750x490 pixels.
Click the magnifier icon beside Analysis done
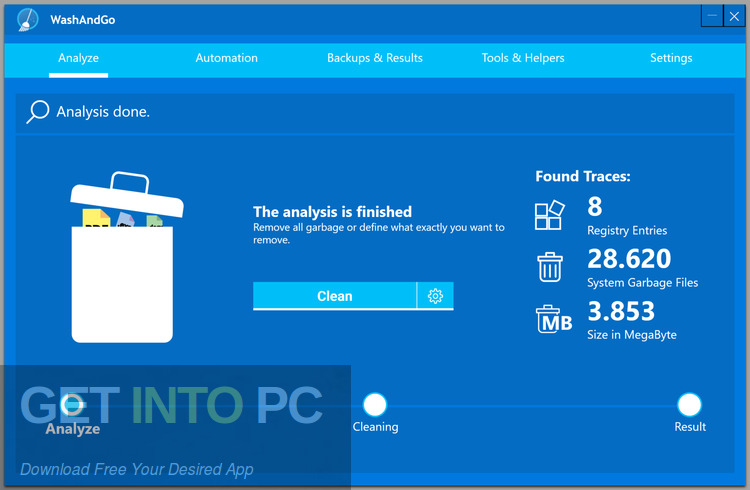click(x=38, y=112)
